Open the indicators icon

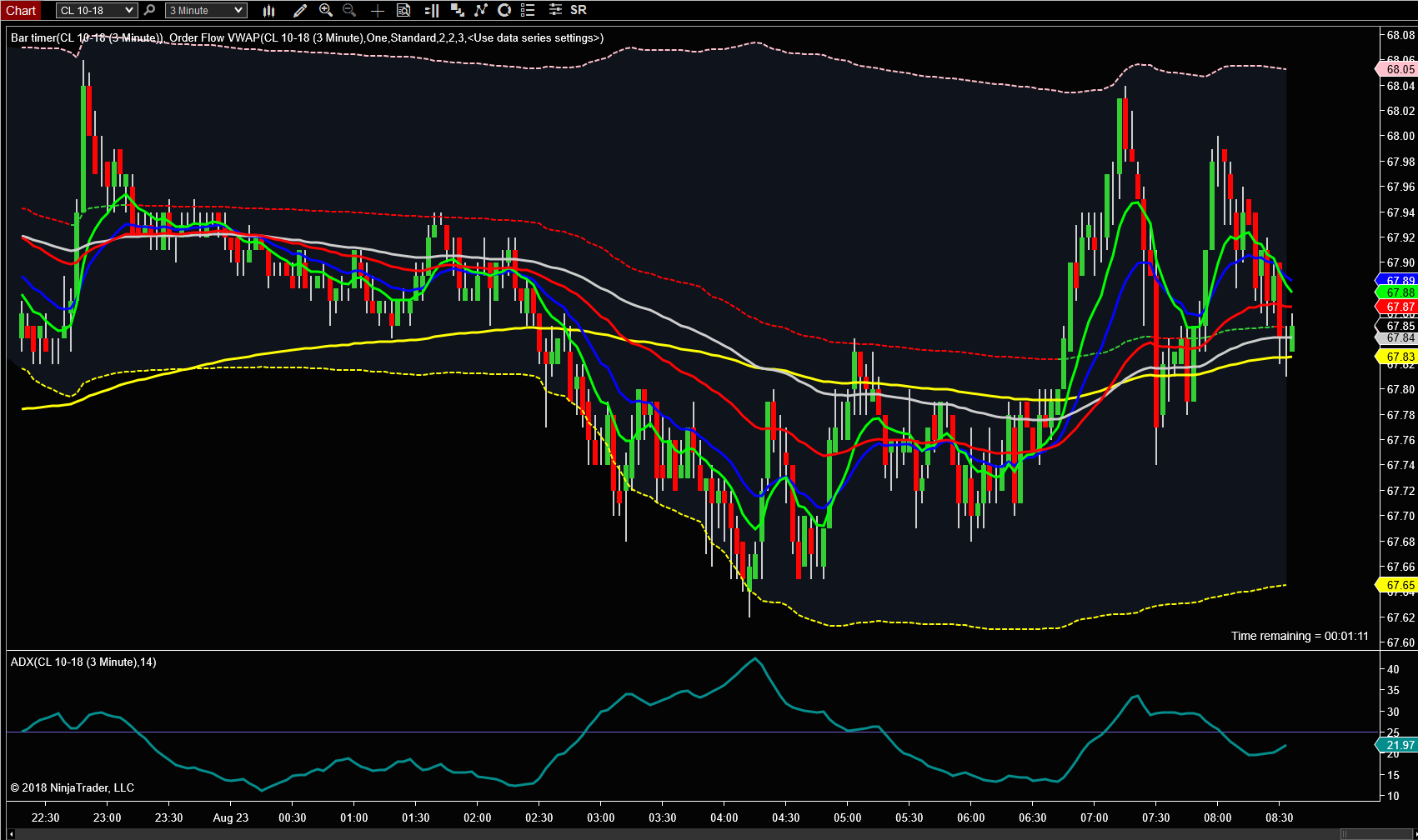[x=481, y=10]
